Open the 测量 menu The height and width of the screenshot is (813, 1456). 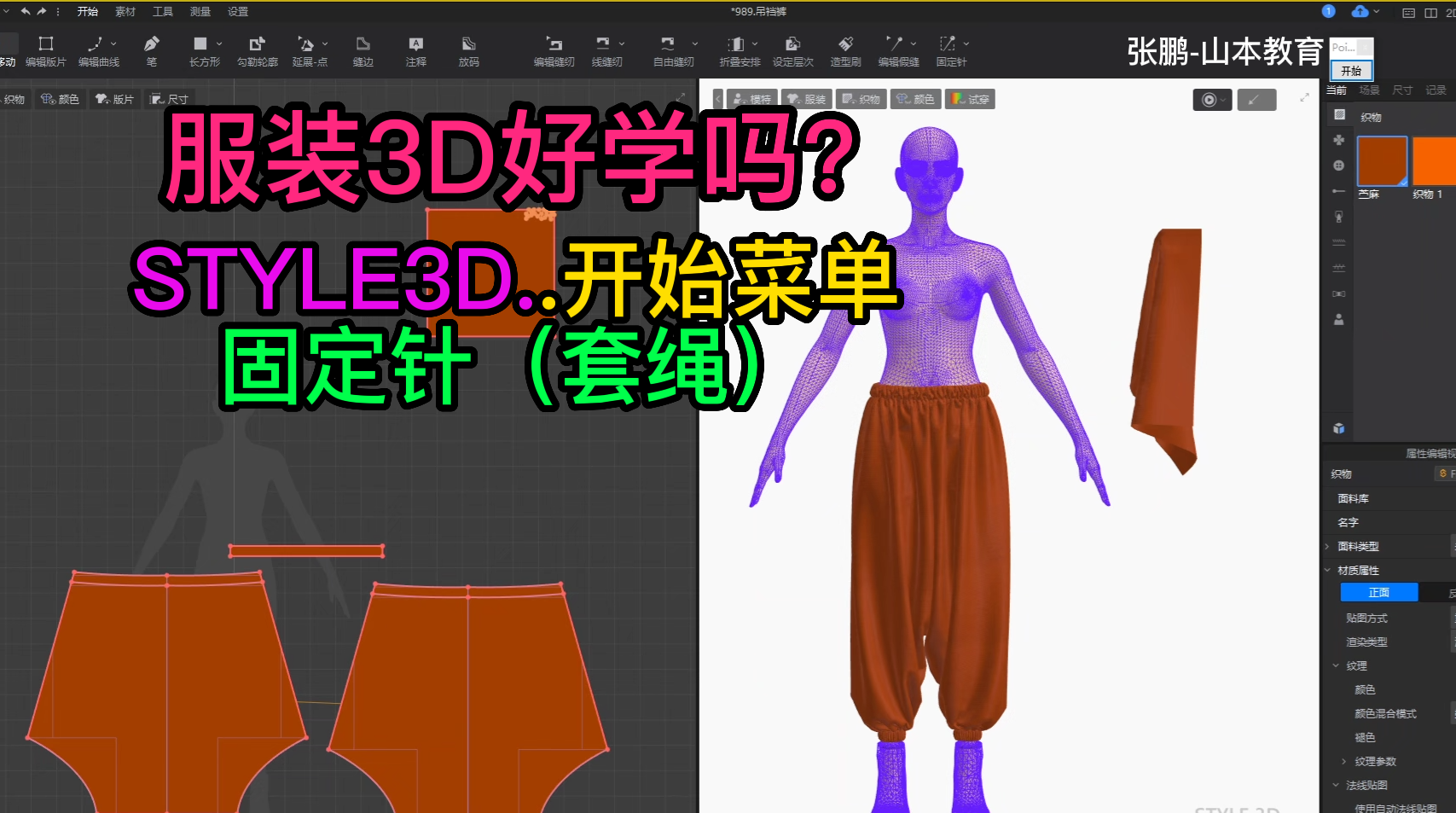(x=200, y=12)
